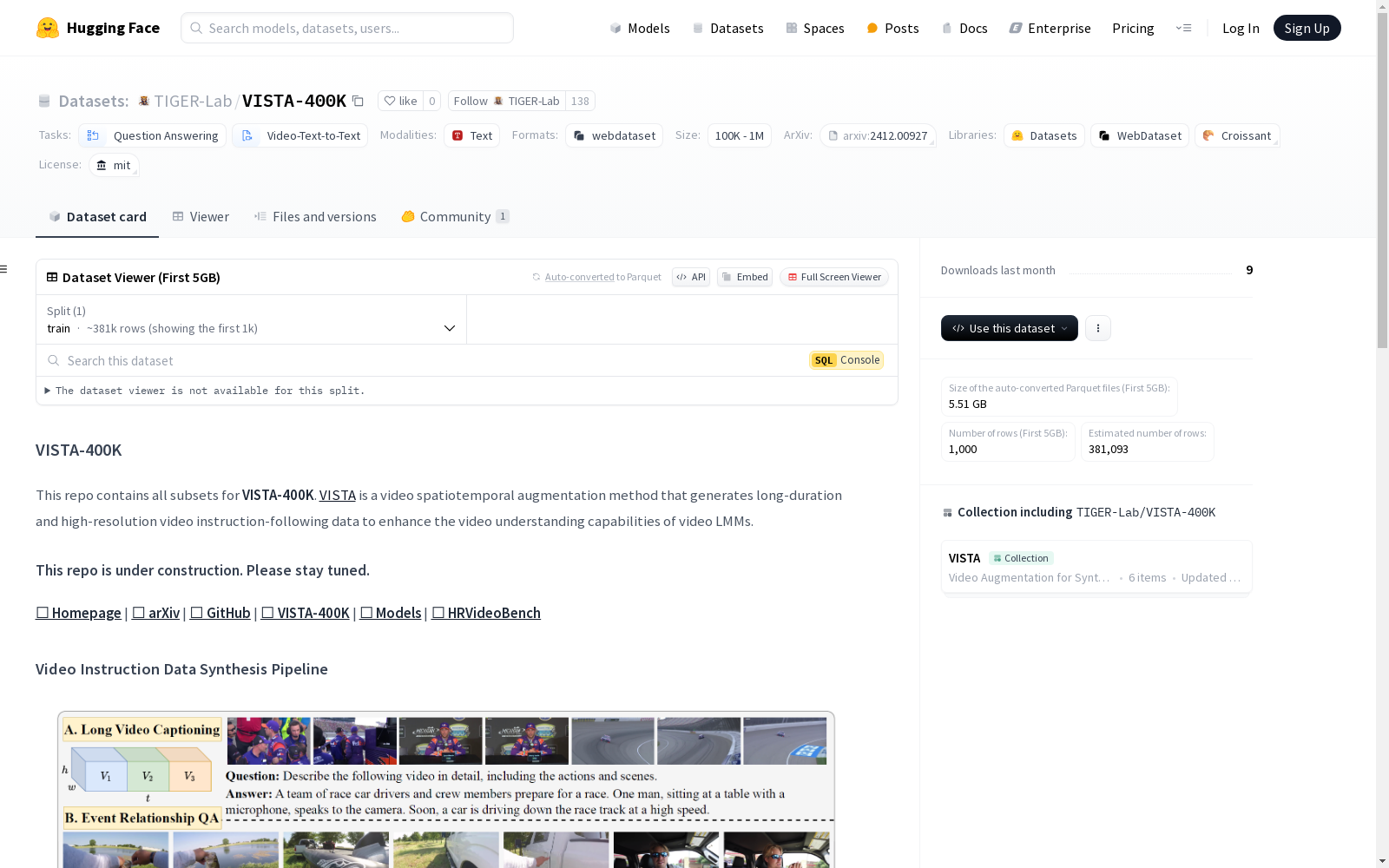
Task: Open the Use this dataset dropdown
Action: [1009, 328]
